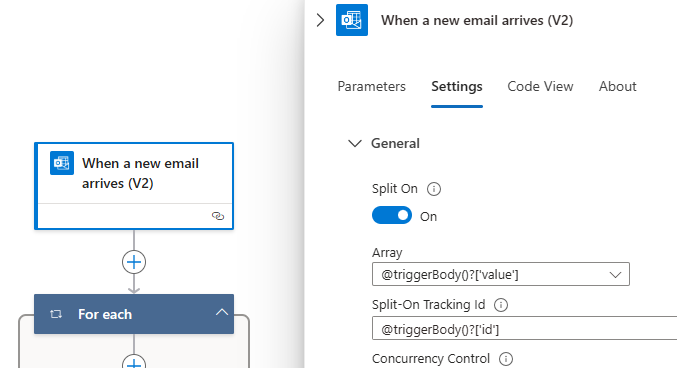Open the Split On info tooltip icon

tap(434, 189)
